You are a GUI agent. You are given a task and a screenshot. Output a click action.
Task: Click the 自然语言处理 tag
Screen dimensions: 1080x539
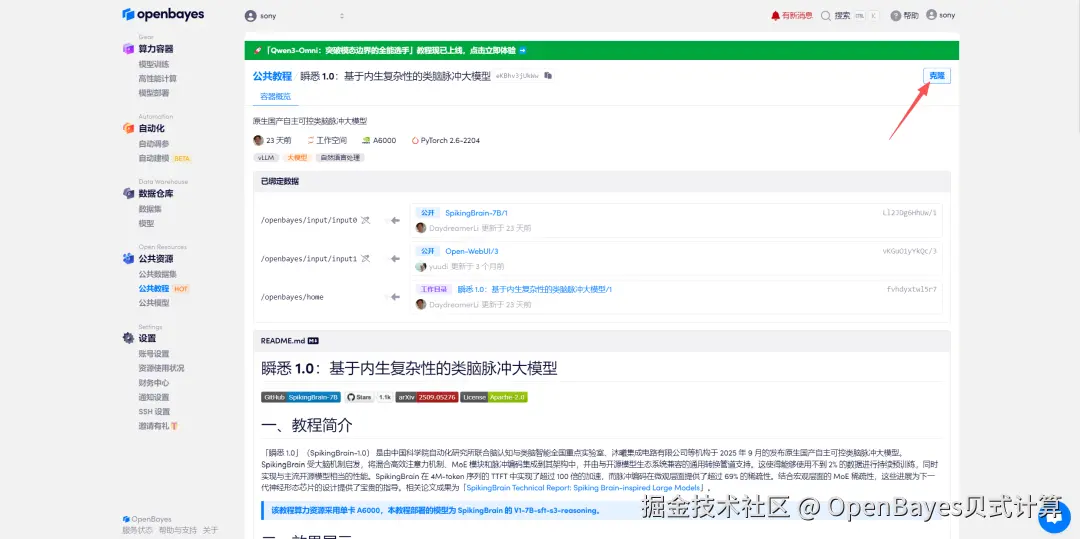pyautogui.click(x=340, y=158)
